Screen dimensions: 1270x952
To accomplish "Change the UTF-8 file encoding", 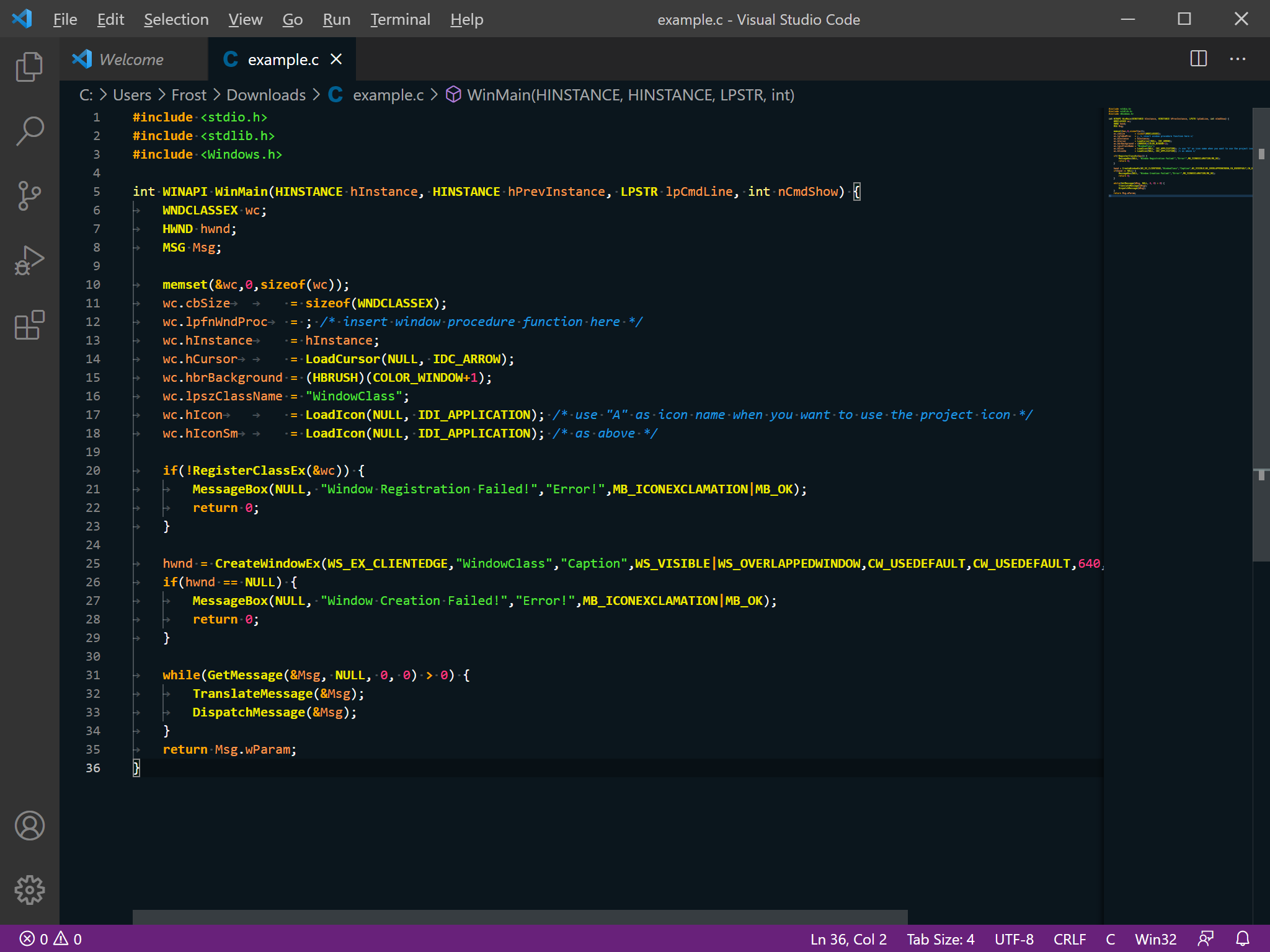I will click(1013, 938).
